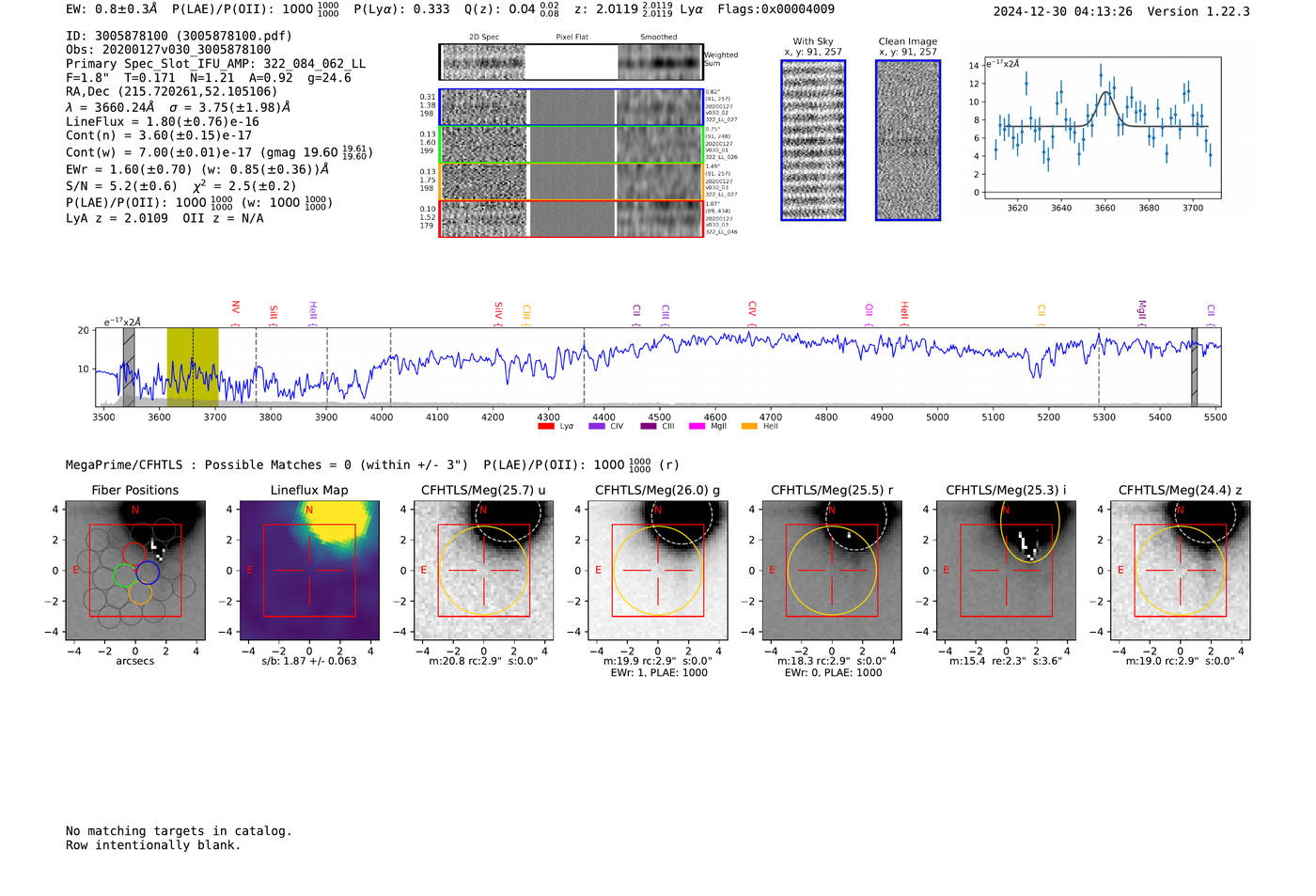Click the "s/b: 1.87 +/- 0.063" caption
Screen dimensions: 1316x896
point(309,661)
